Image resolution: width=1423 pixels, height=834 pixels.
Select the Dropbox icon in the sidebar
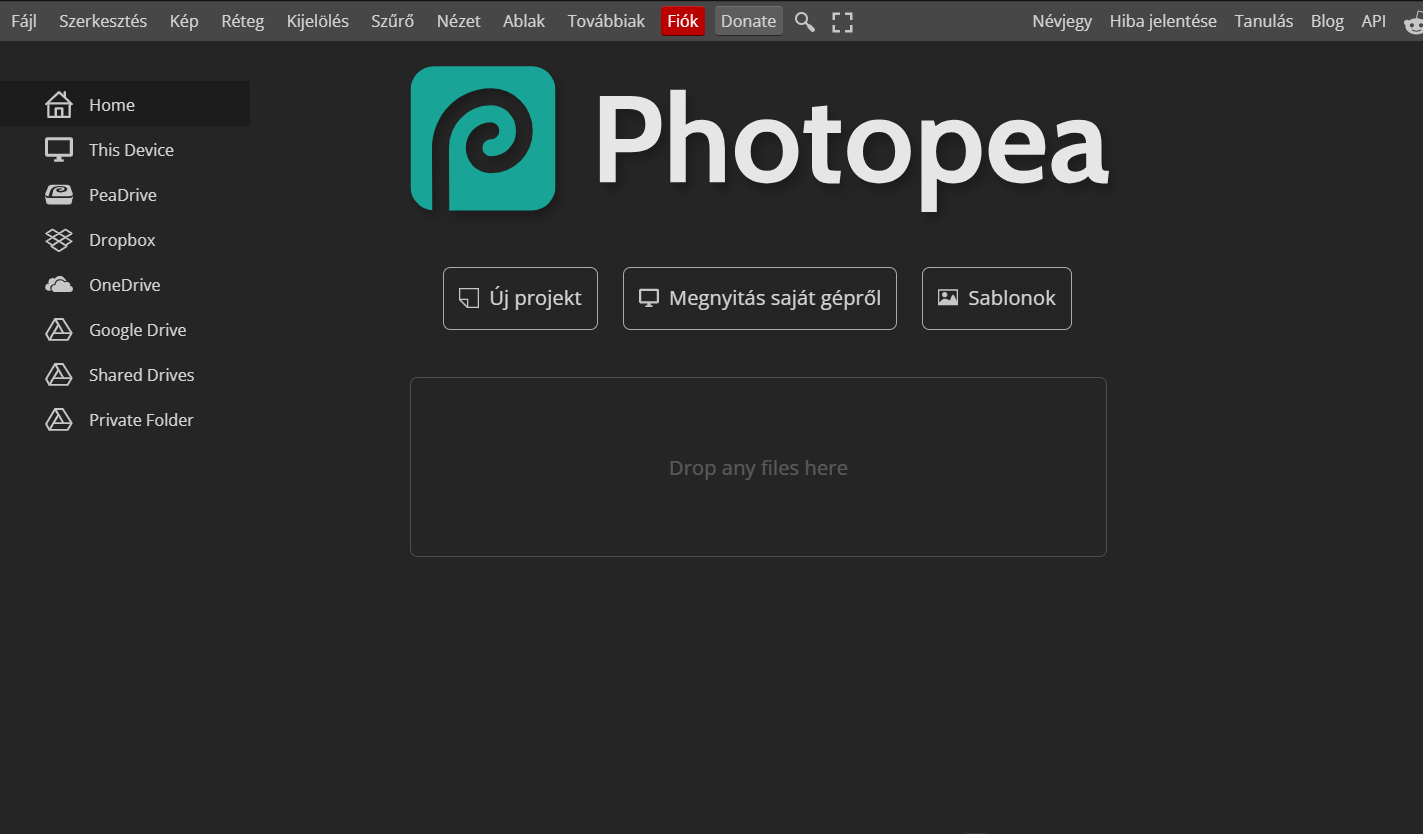[x=59, y=240]
